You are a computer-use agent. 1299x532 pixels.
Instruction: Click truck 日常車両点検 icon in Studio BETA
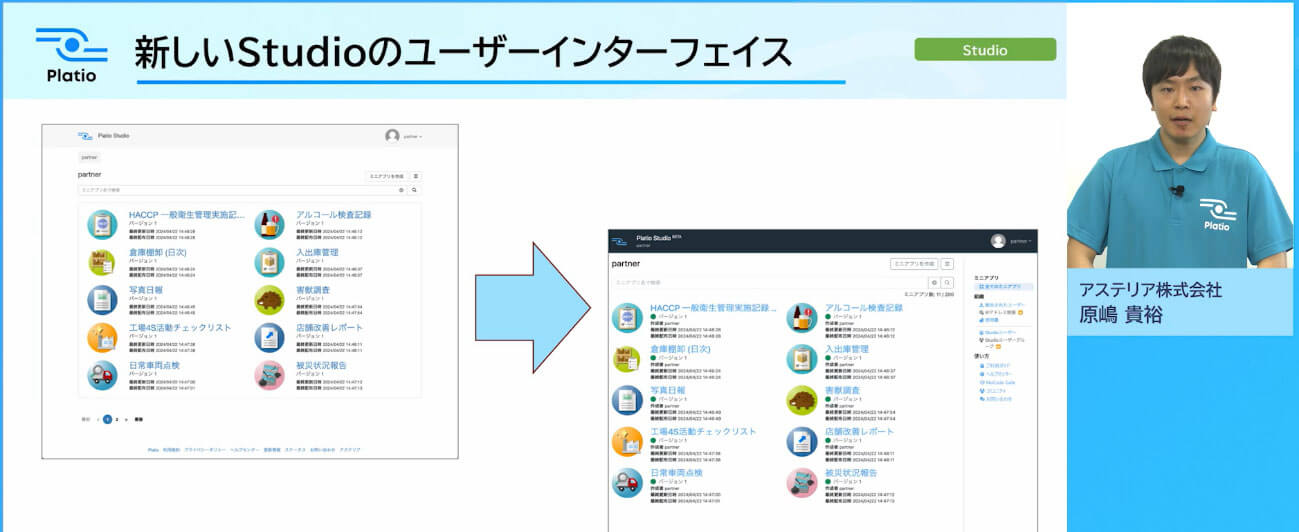627,482
